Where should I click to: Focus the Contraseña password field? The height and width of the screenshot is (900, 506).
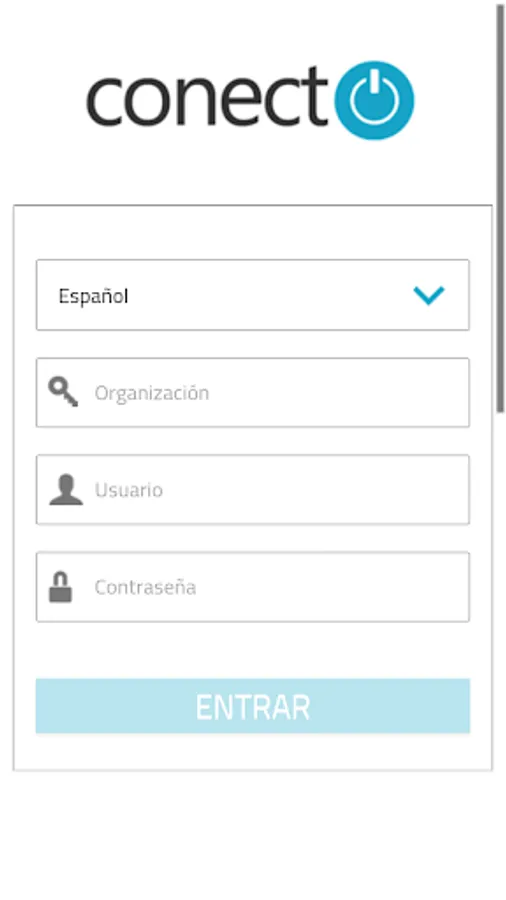pyautogui.click(x=252, y=587)
